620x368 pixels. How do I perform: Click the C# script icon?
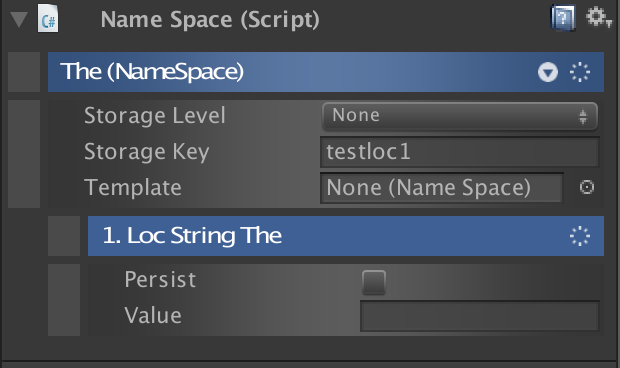click(48, 18)
